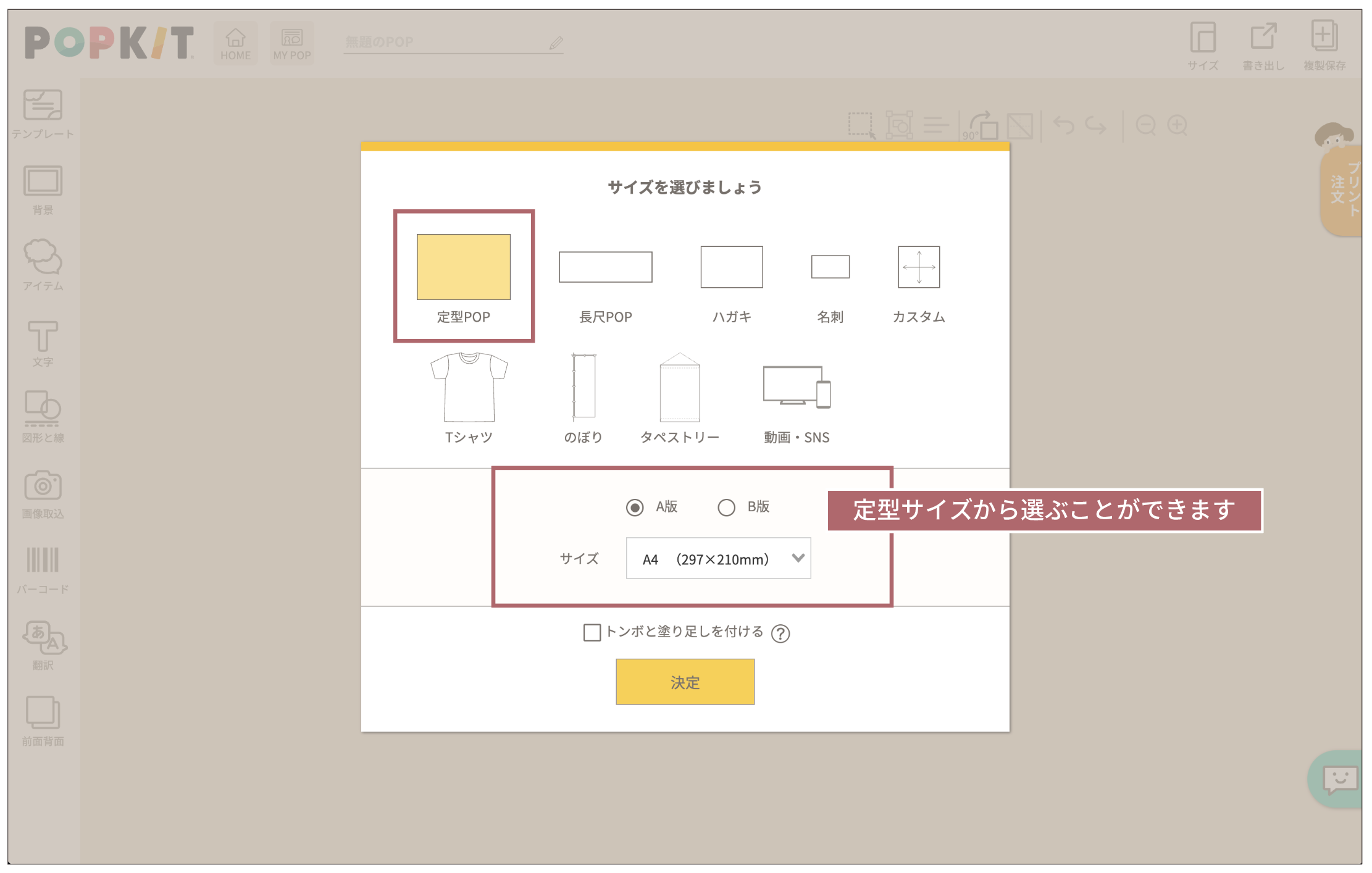Enable トンボと塗り足しを付ける checkbox
The height and width of the screenshot is (873, 1372).
pyautogui.click(x=592, y=632)
